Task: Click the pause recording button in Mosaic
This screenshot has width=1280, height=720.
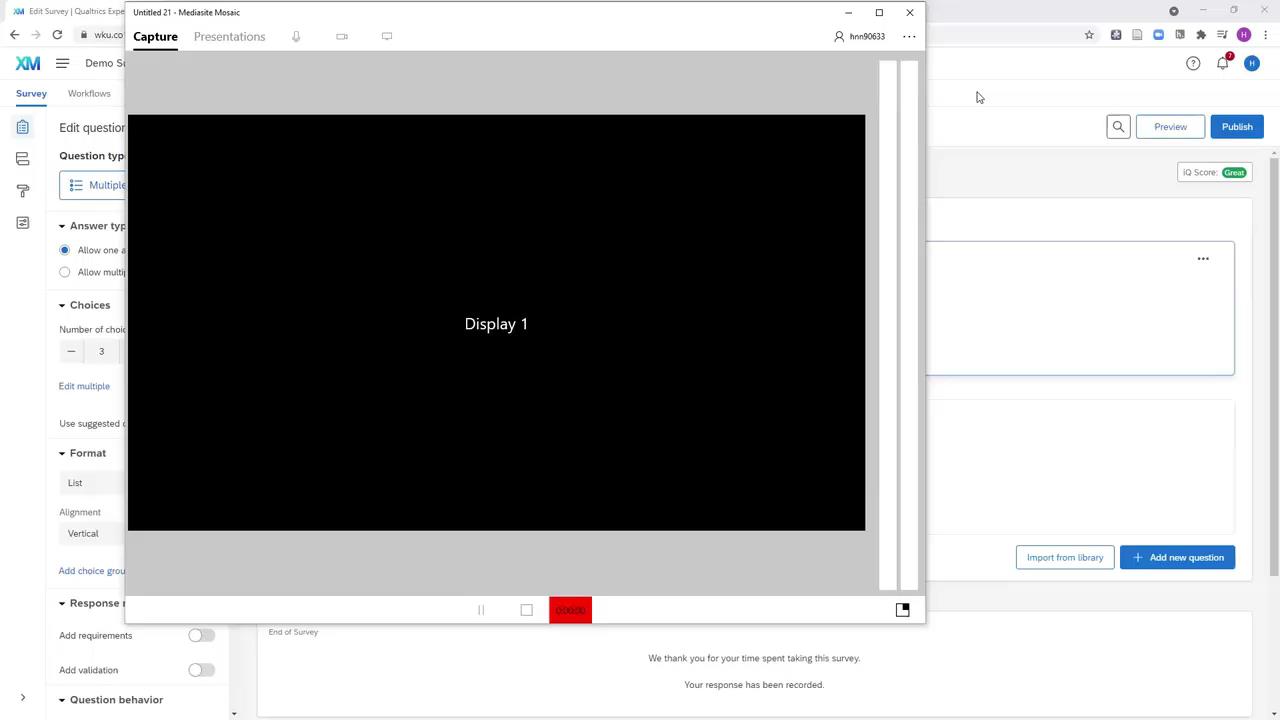Action: pyautogui.click(x=481, y=610)
